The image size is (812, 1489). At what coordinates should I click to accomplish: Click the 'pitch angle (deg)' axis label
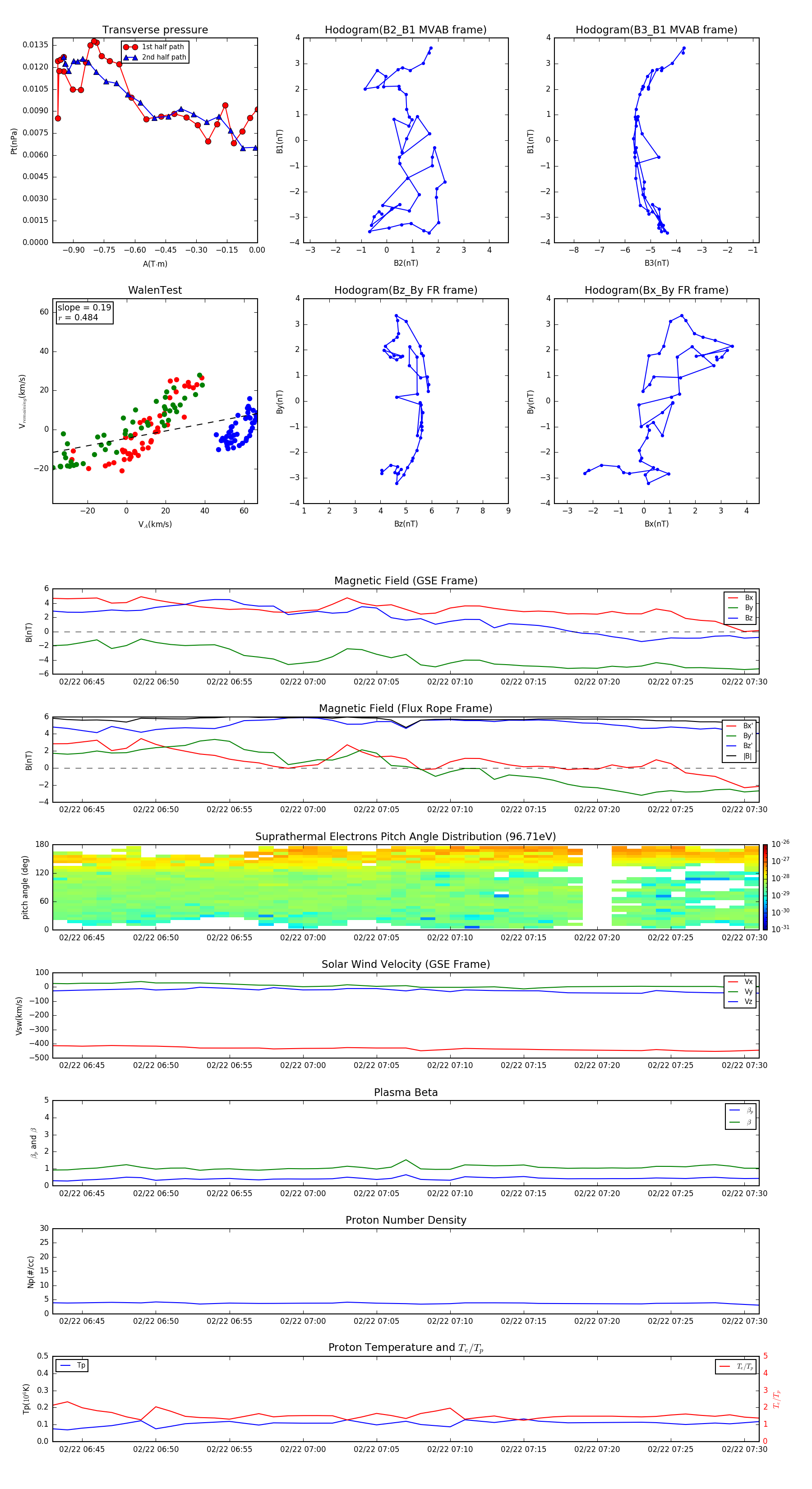pos(25,887)
